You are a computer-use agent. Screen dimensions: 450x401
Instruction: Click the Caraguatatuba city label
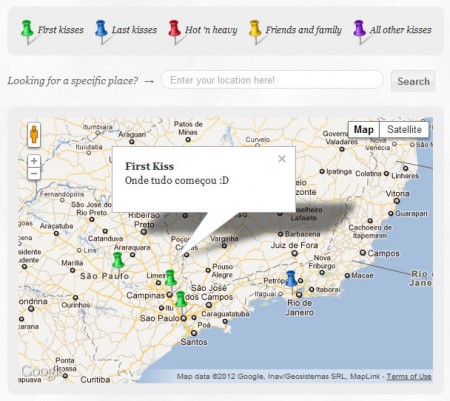(225, 314)
